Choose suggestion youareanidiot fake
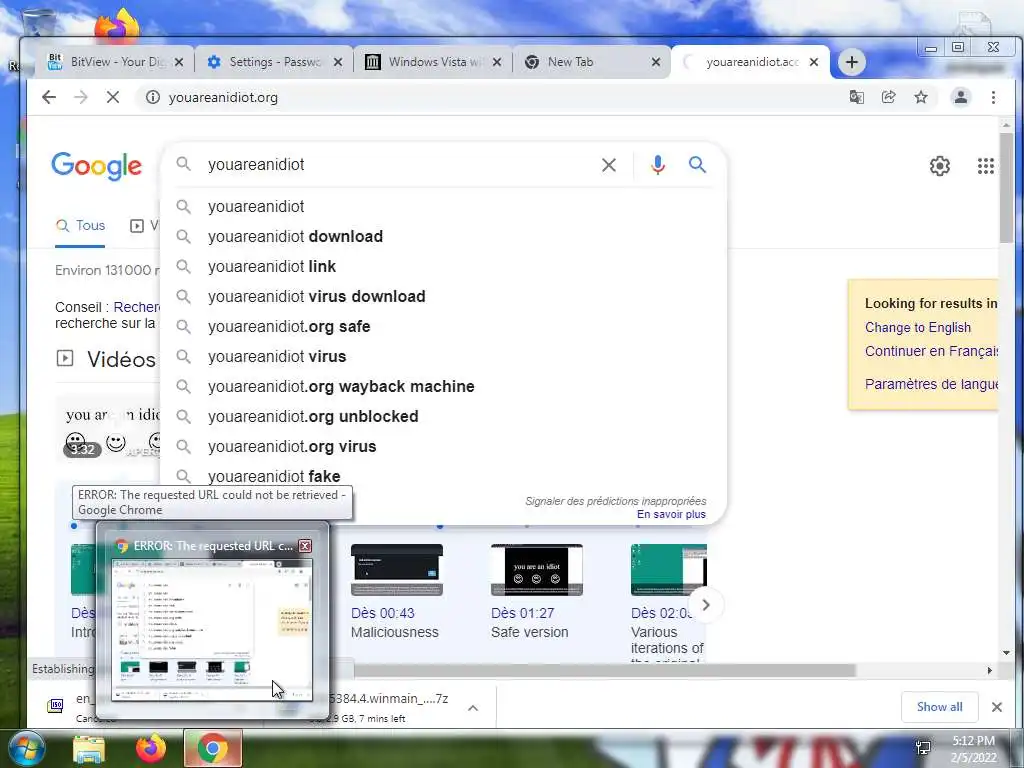Screen dimensions: 1024x768 tap(443, 477)
